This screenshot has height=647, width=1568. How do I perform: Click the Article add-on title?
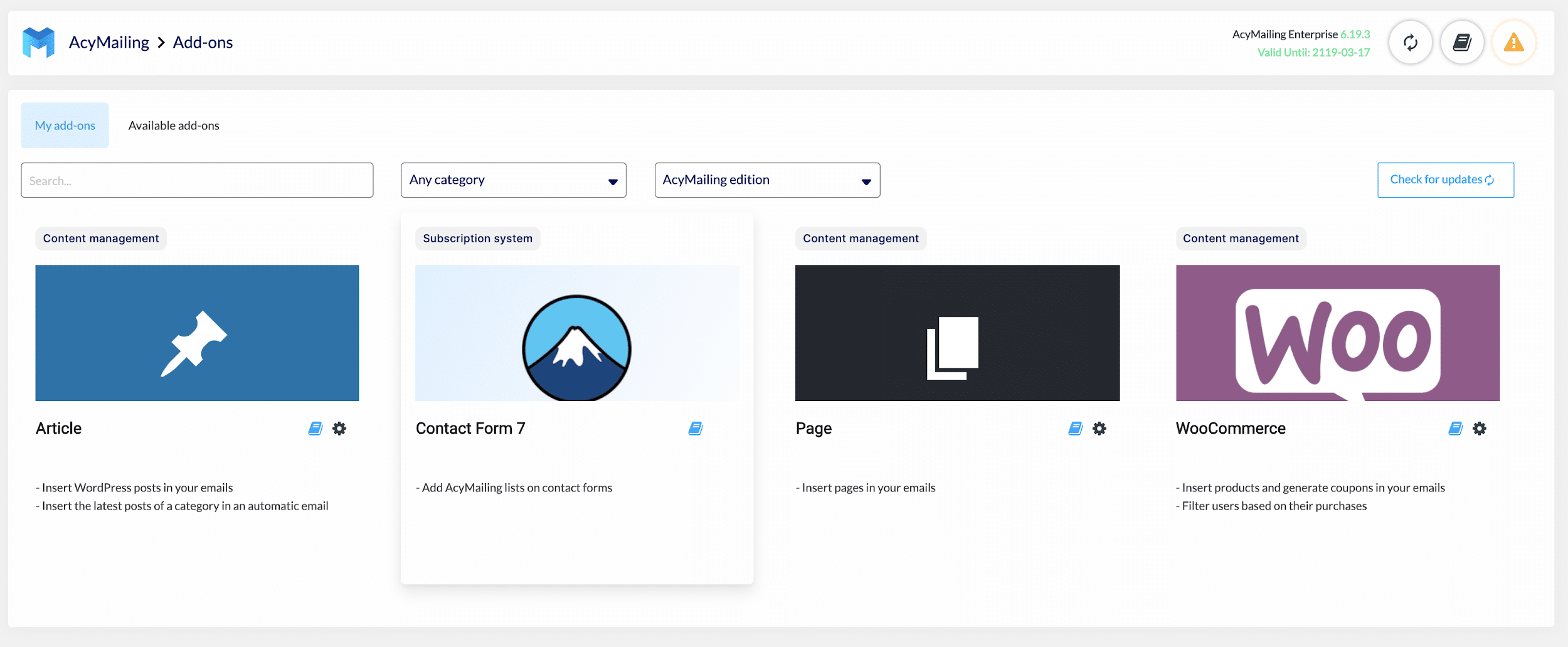(58, 429)
